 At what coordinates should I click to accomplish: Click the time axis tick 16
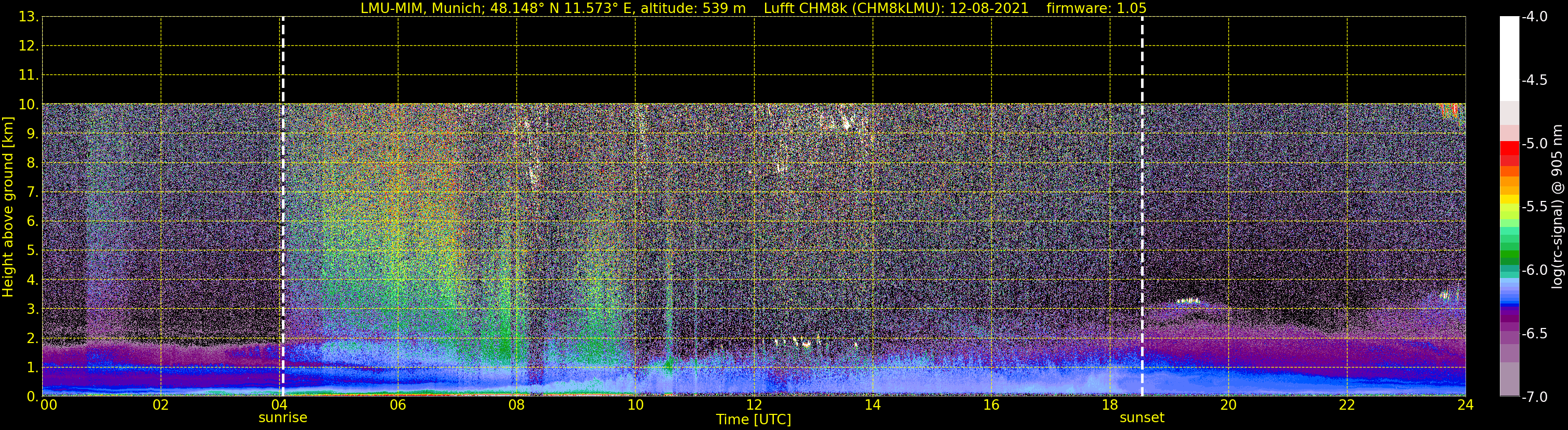click(992, 405)
